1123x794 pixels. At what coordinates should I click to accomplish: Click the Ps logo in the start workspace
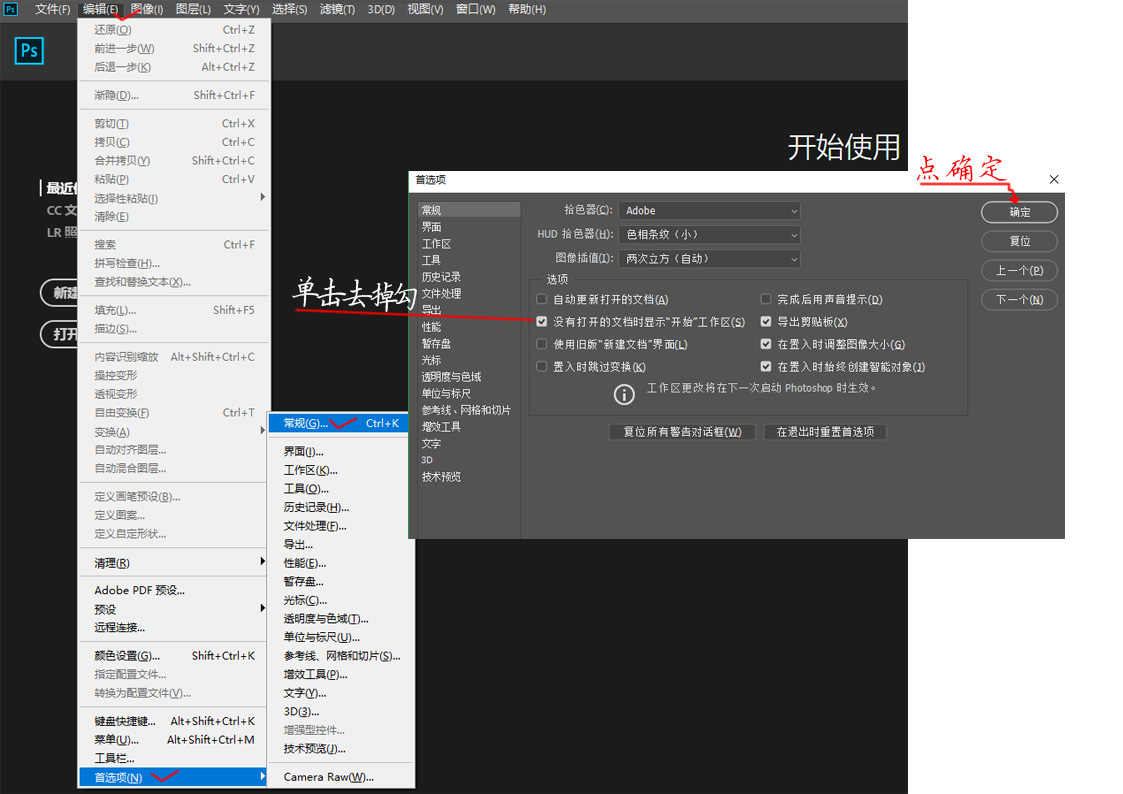(x=29, y=51)
